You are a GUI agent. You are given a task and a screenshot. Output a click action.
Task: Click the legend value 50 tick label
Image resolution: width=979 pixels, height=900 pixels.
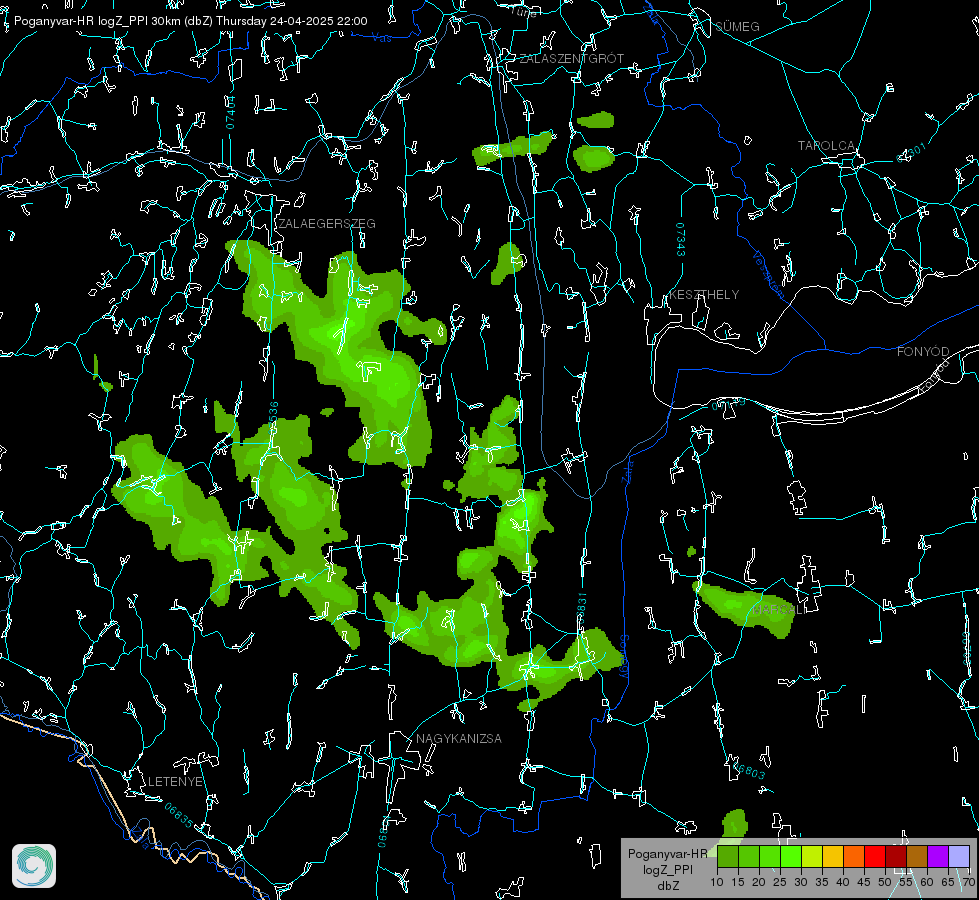tap(885, 882)
